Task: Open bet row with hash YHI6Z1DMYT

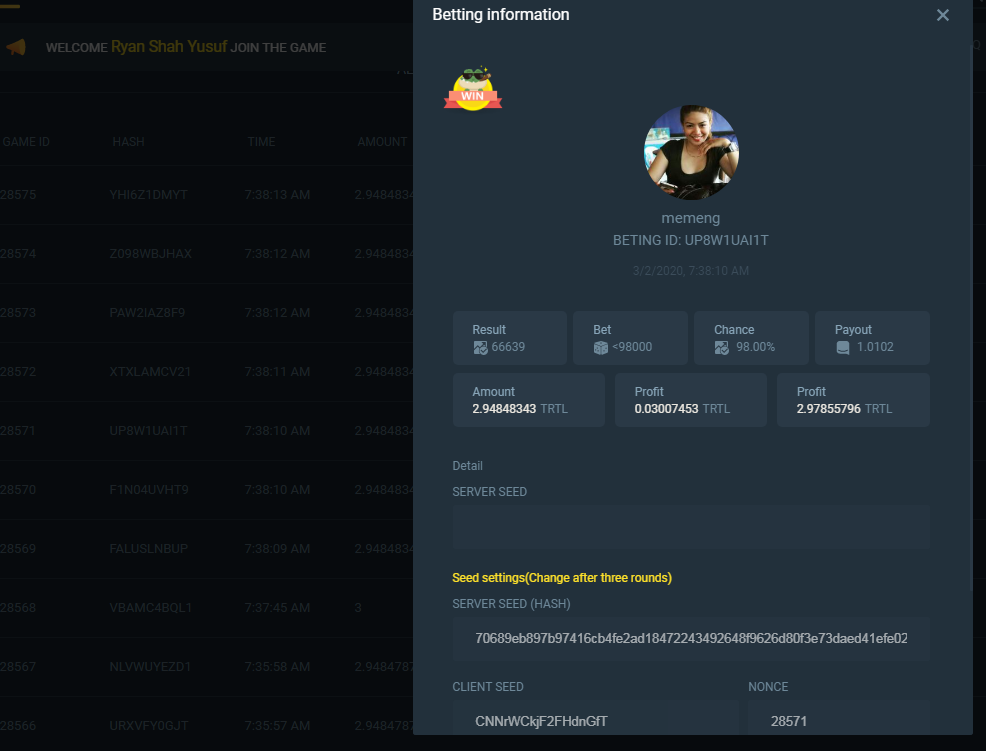Action: click(x=148, y=195)
